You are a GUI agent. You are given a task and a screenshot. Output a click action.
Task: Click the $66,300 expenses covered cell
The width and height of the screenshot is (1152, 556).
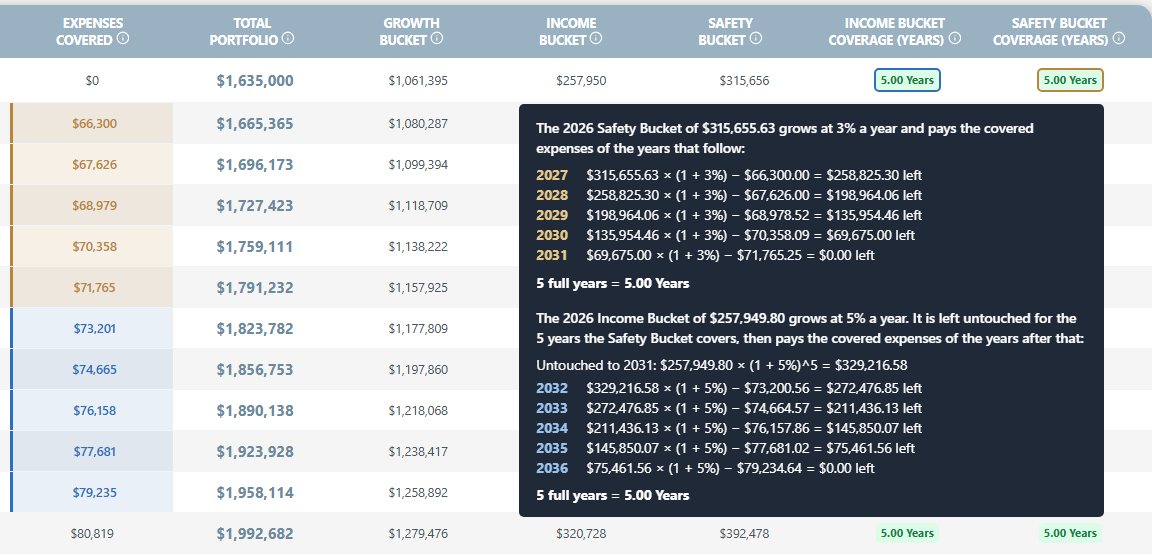coord(94,123)
